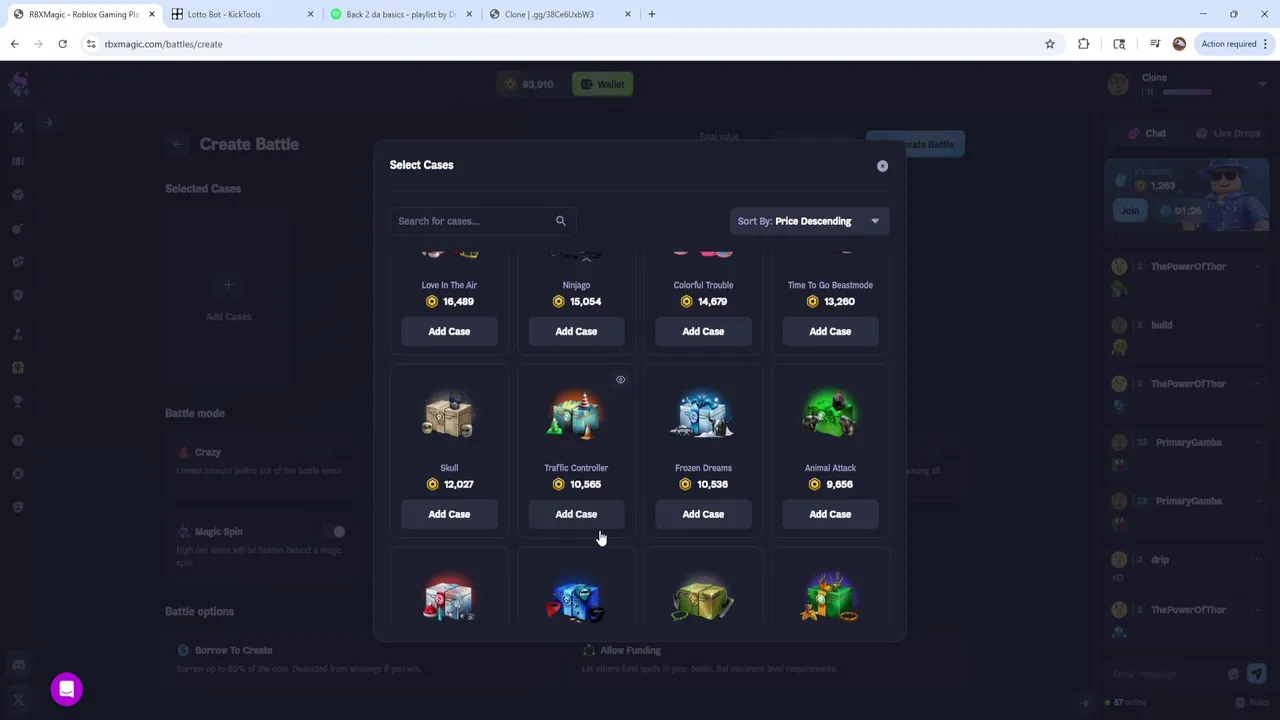1280x720 pixels.
Task: Add the Love In The Air case
Action: pos(449,331)
